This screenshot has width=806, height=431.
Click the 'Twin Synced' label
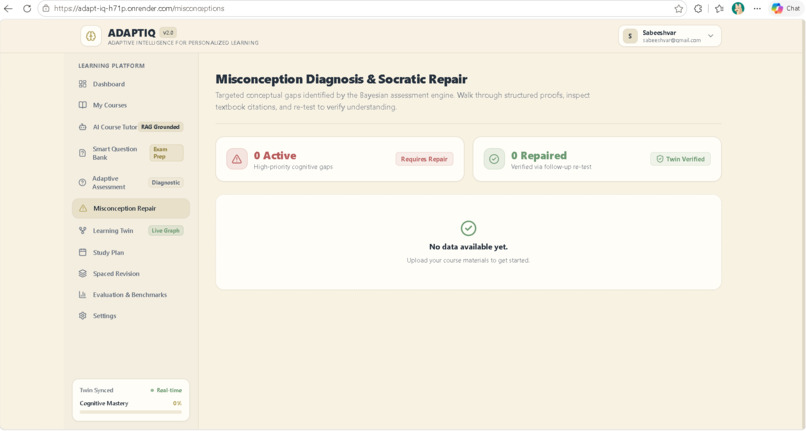[97, 390]
